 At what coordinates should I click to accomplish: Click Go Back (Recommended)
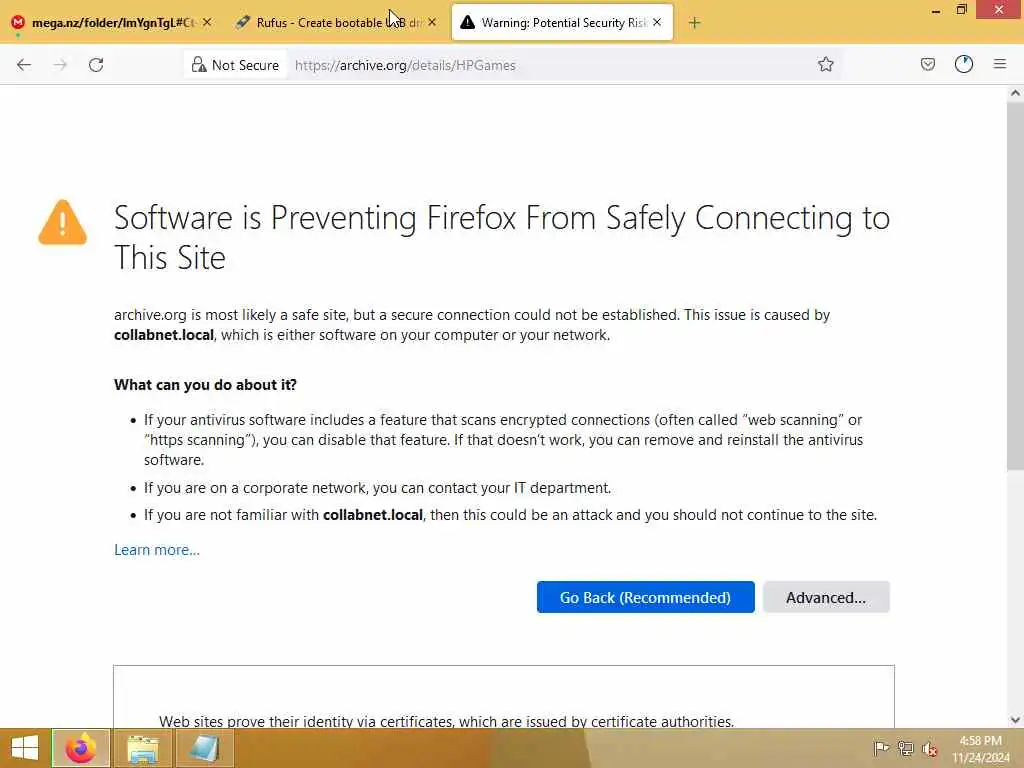(645, 597)
